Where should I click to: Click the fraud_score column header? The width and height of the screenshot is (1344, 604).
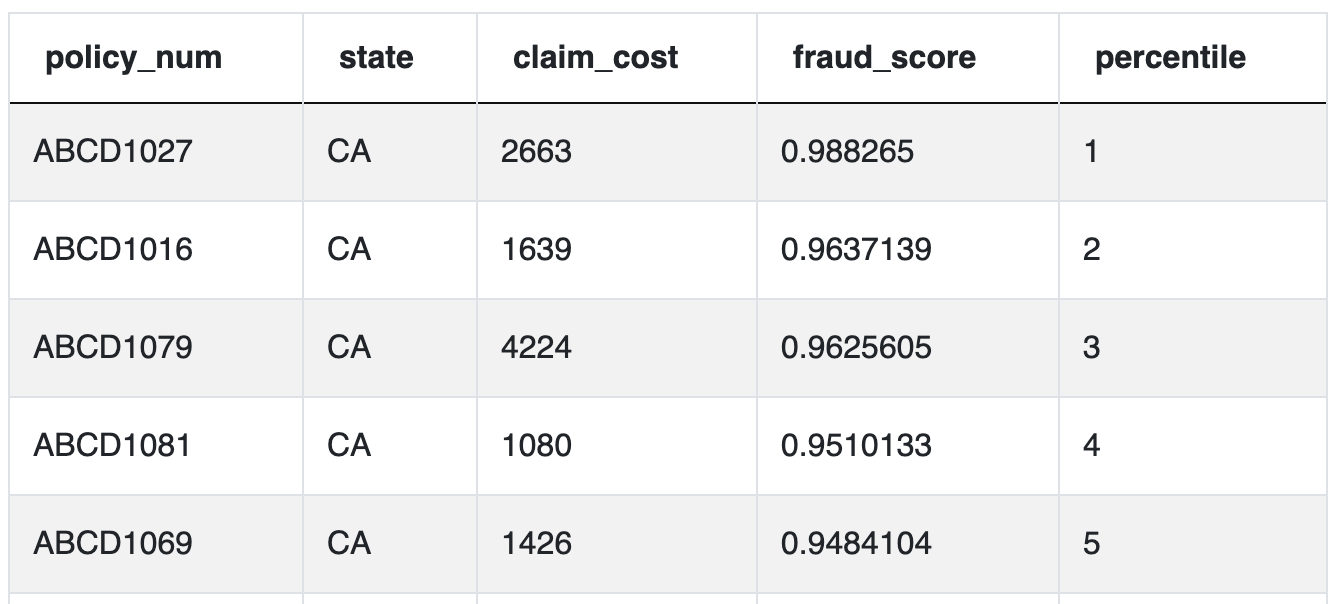coord(884,58)
